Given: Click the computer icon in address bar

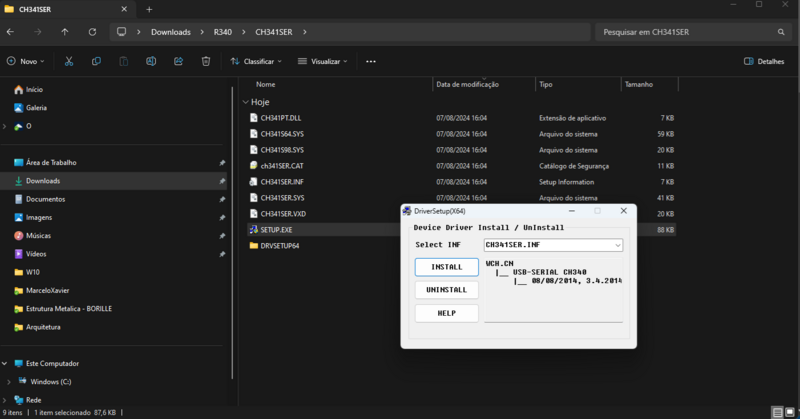Looking at the screenshot, I should [121, 32].
